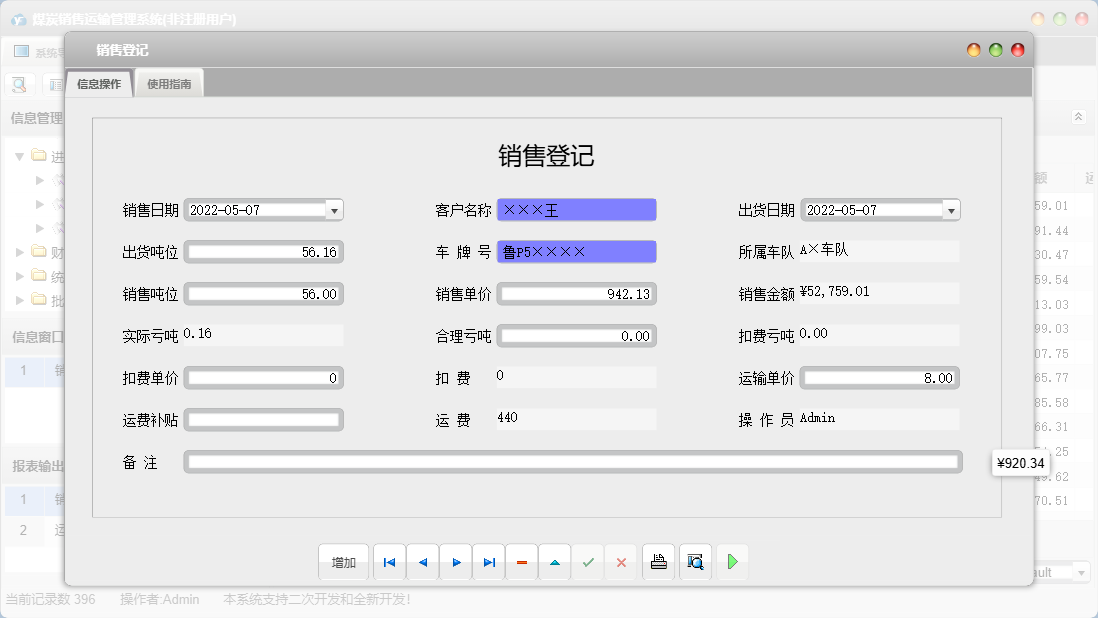Edit record via blue triangle icon
The height and width of the screenshot is (618, 1098).
tap(554, 561)
